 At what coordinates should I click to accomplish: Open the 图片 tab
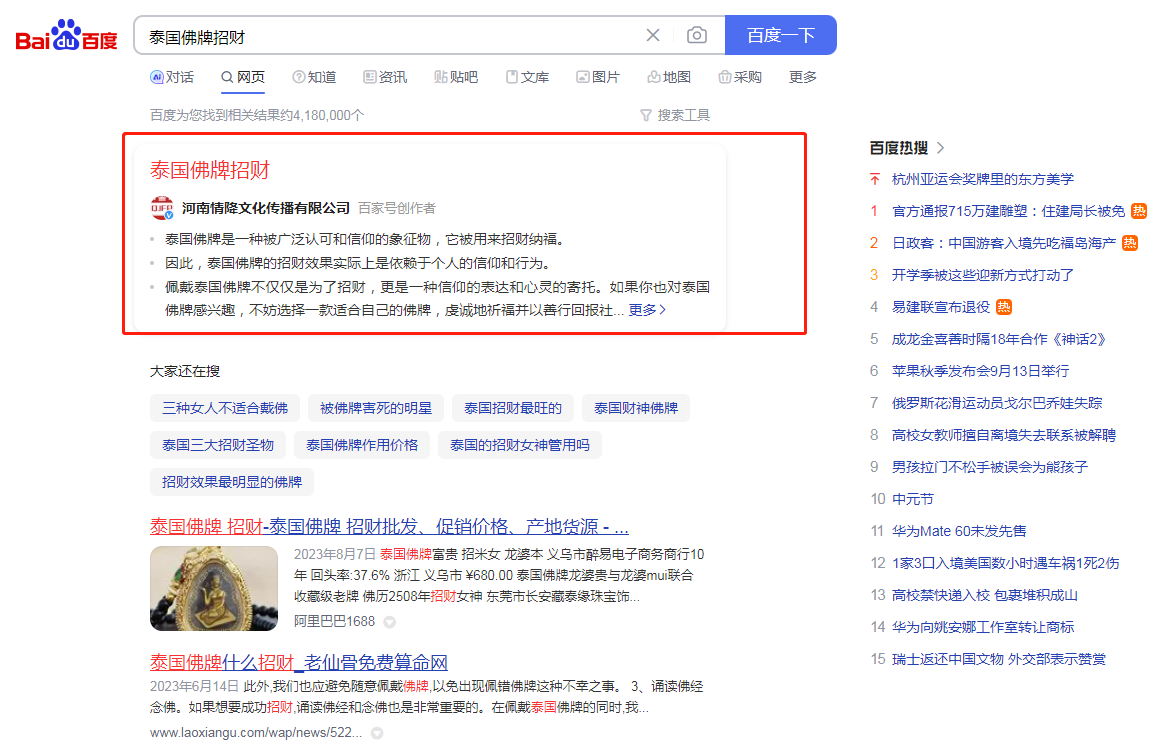[598, 77]
